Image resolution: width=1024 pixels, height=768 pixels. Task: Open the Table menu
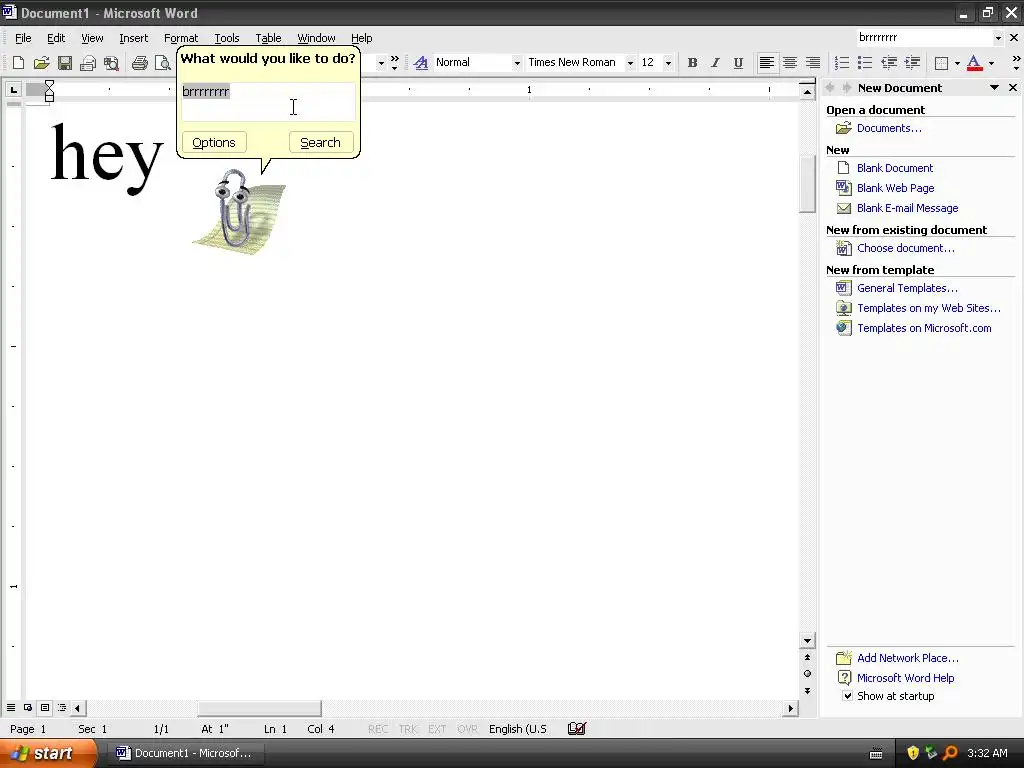(268, 38)
